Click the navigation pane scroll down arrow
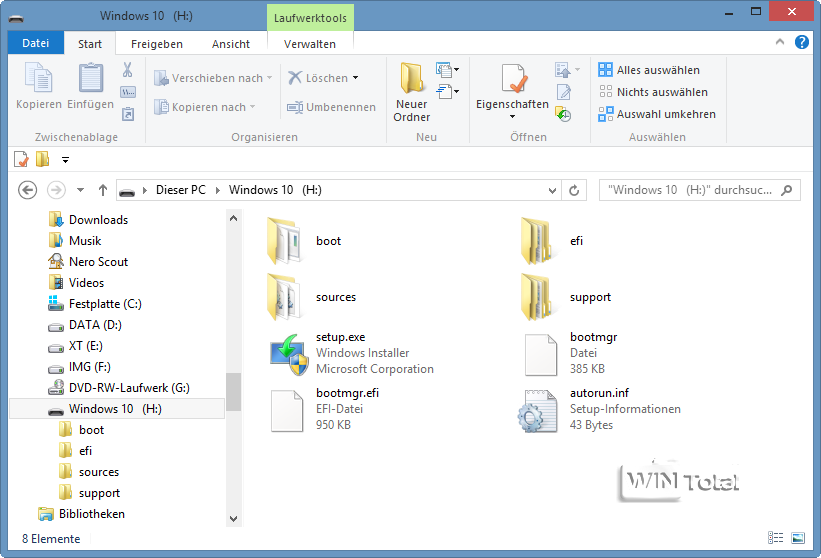Viewport: 821px width, 558px height. pyautogui.click(x=234, y=519)
